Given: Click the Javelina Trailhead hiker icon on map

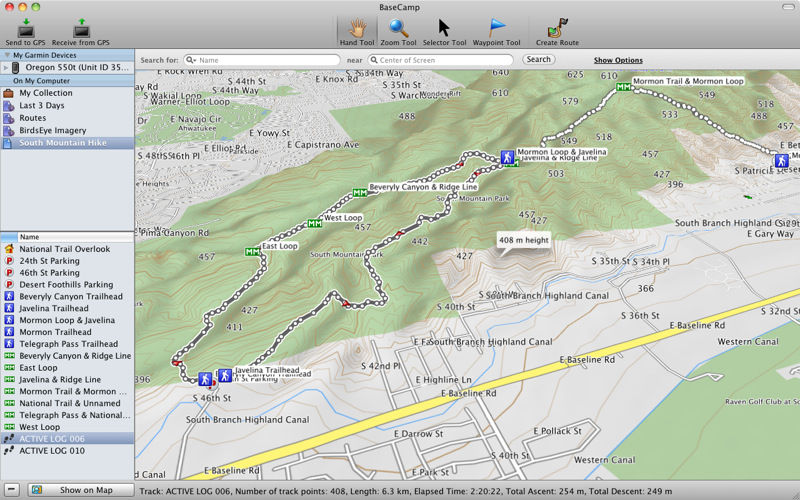Looking at the screenshot, I should pos(225,376).
